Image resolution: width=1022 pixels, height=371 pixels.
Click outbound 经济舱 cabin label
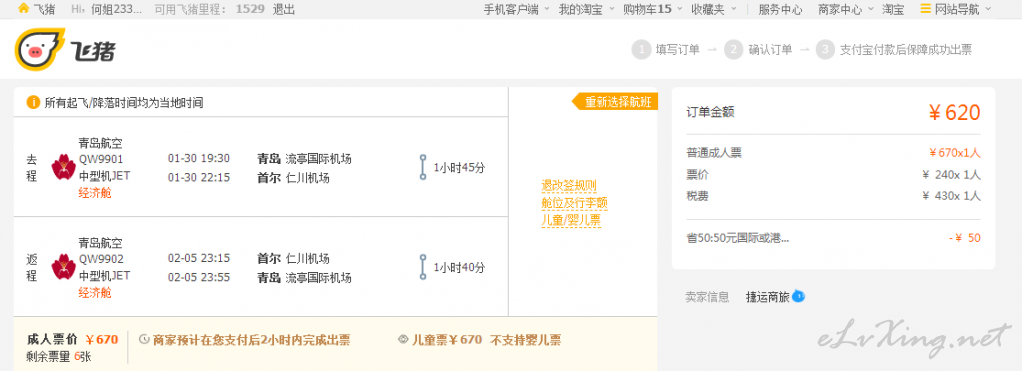pyautogui.click(x=95, y=194)
